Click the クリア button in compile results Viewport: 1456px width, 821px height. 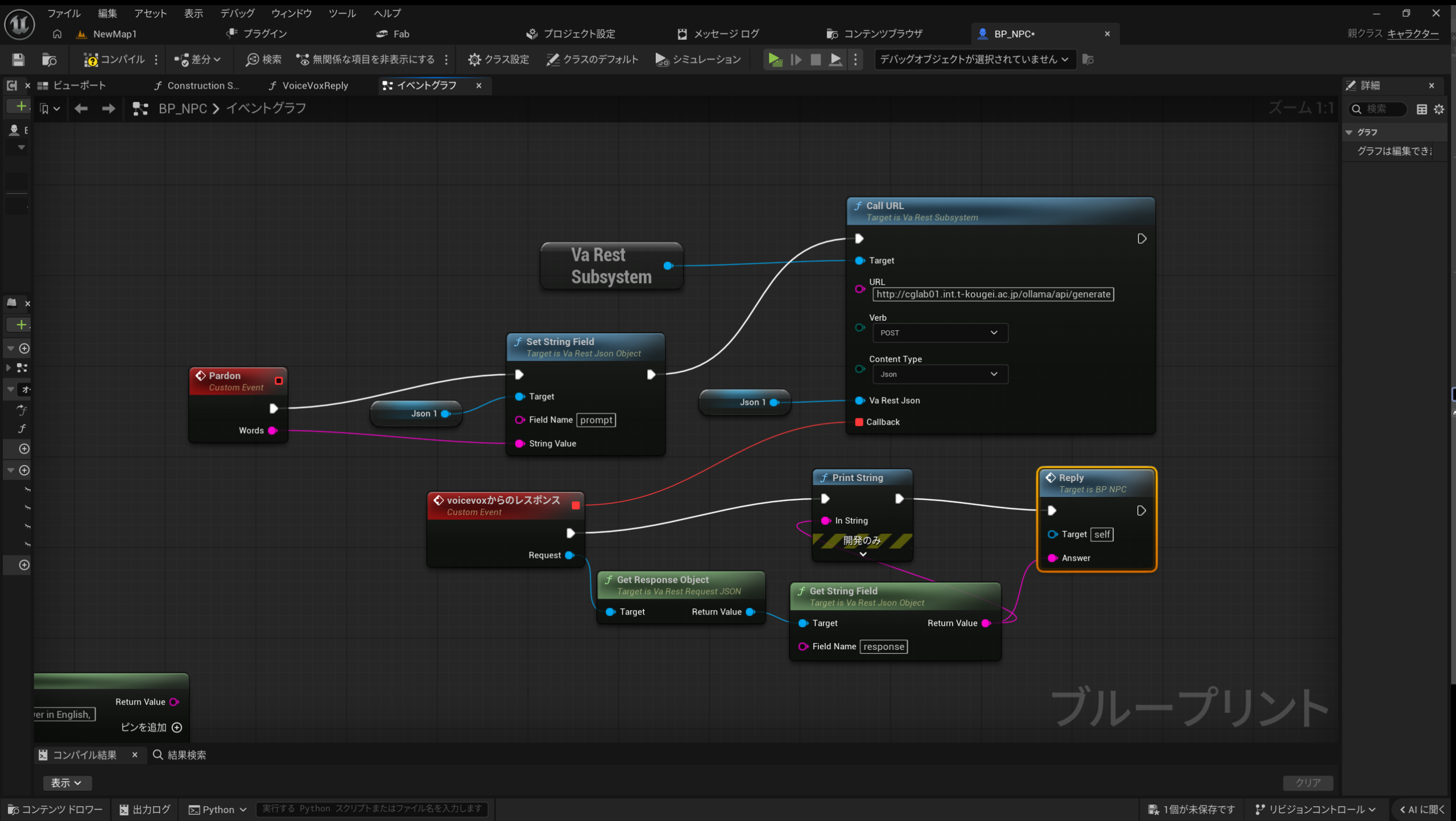1308,782
